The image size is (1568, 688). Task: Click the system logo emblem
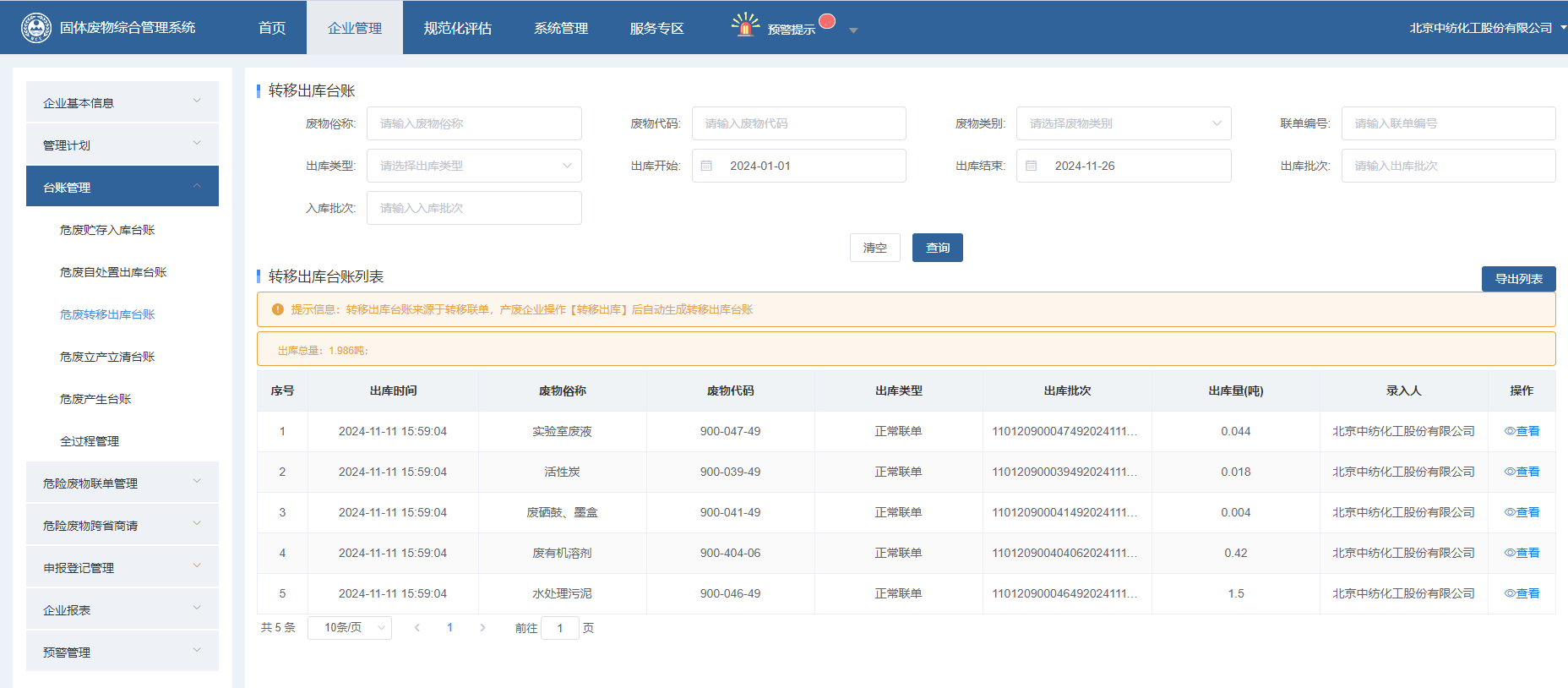(35, 28)
